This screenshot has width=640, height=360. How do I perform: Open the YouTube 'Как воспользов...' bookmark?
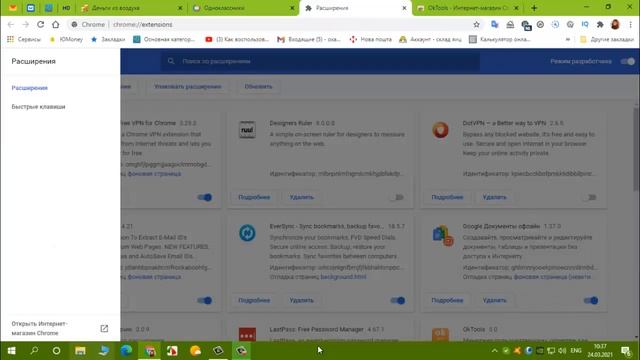pos(237,39)
